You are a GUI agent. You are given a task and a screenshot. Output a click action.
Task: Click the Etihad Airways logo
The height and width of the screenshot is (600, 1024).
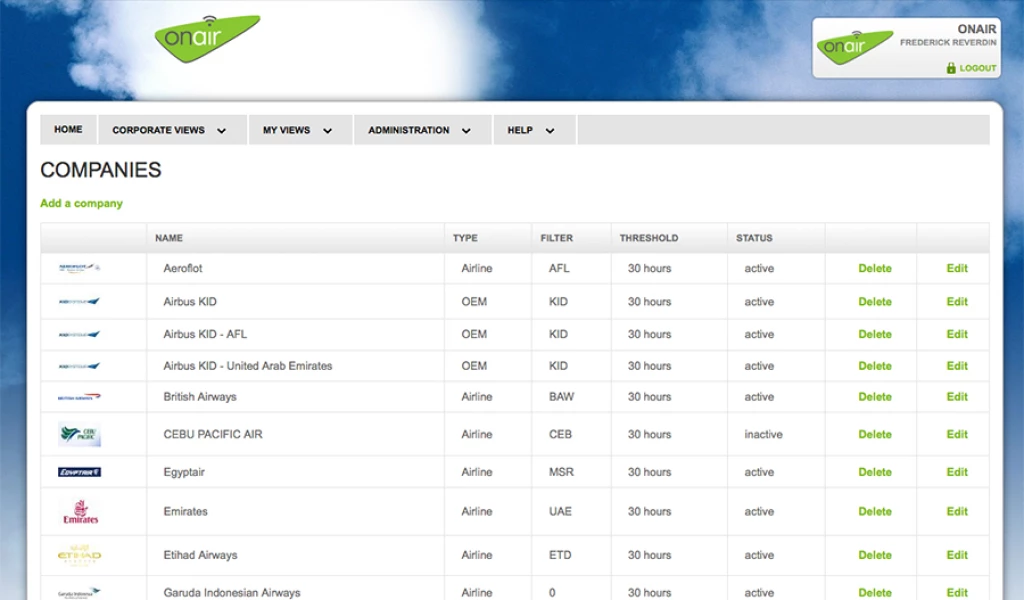pos(79,555)
